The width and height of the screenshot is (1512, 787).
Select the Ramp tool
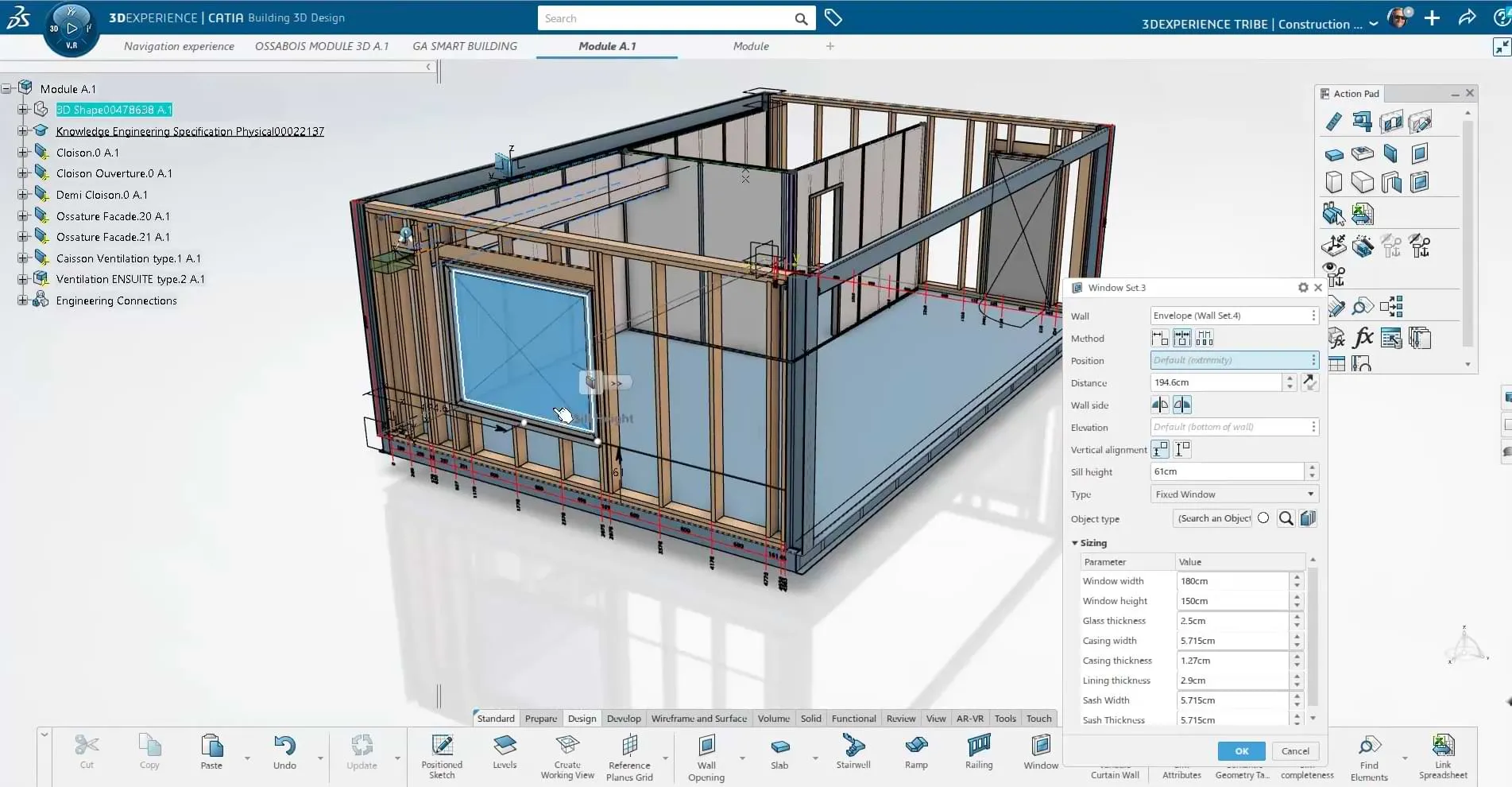pos(916,752)
